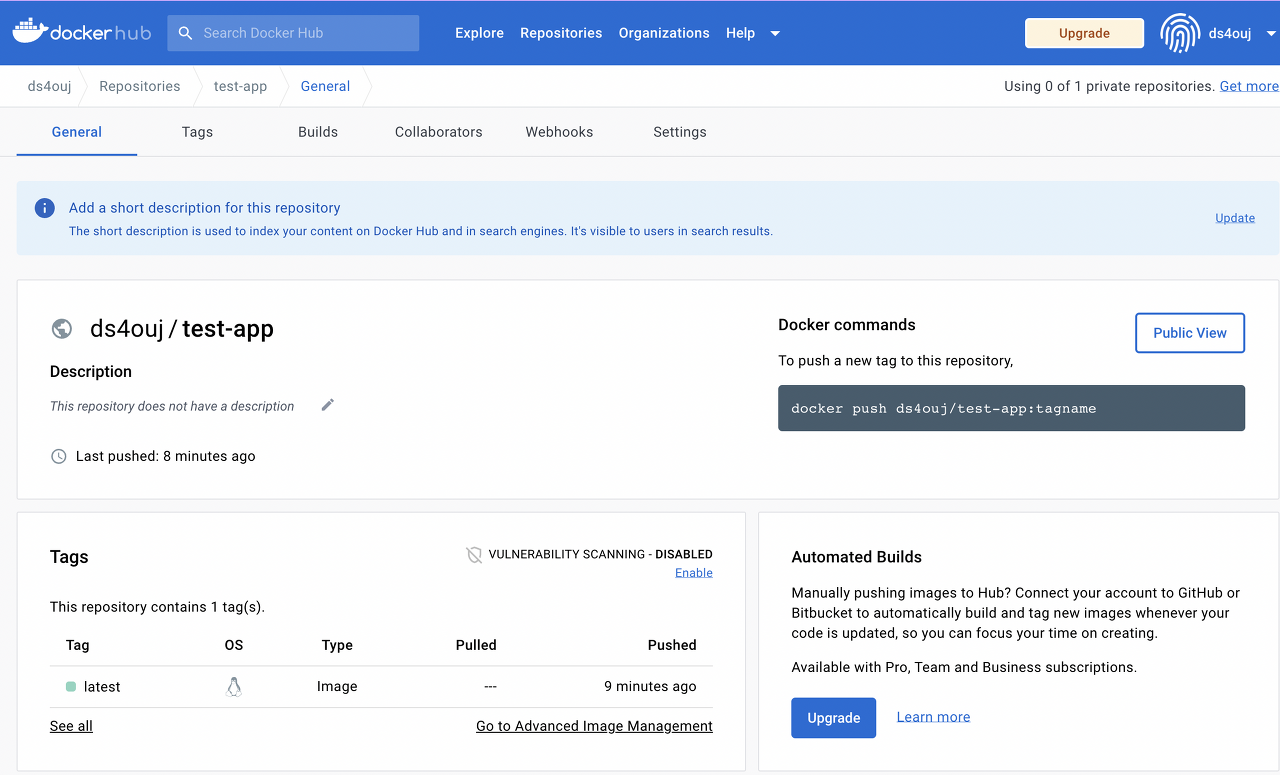Click the latest tag name
Image resolution: width=1280 pixels, height=775 pixels.
coord(102,687)
